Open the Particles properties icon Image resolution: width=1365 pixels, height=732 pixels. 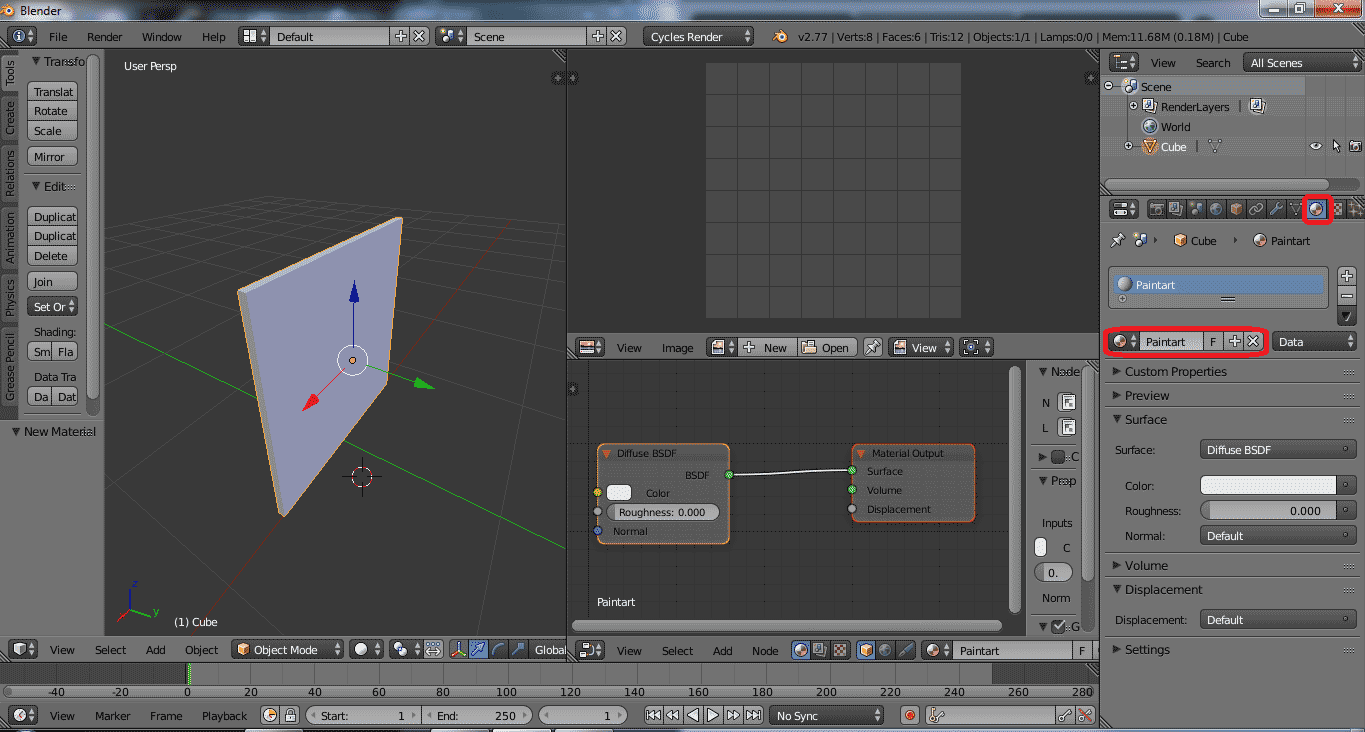pyautogui.click(x=1356, y=208)
